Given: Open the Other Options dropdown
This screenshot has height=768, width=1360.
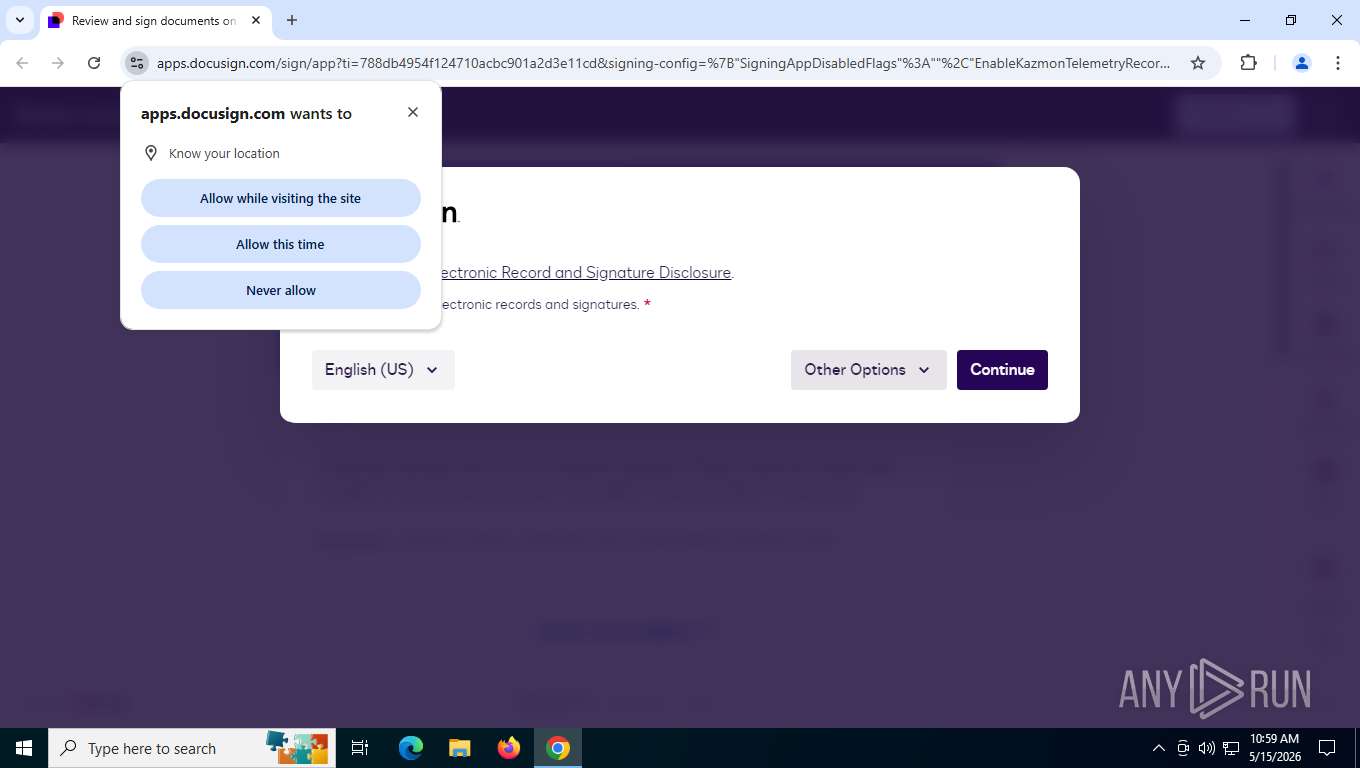Looking at the screenshot, I should [x=868, y=370].
